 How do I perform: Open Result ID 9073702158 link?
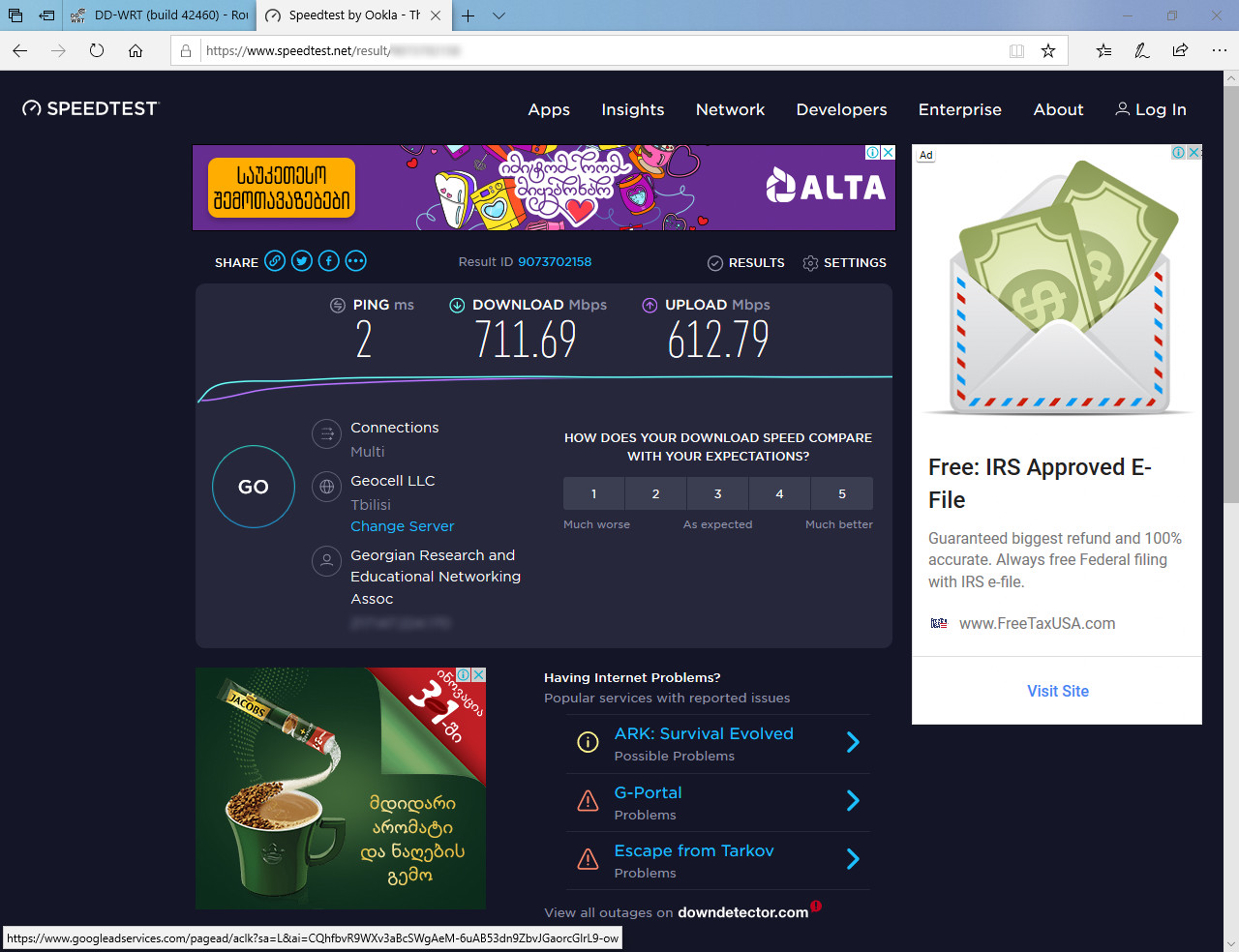tap(555, 261)
